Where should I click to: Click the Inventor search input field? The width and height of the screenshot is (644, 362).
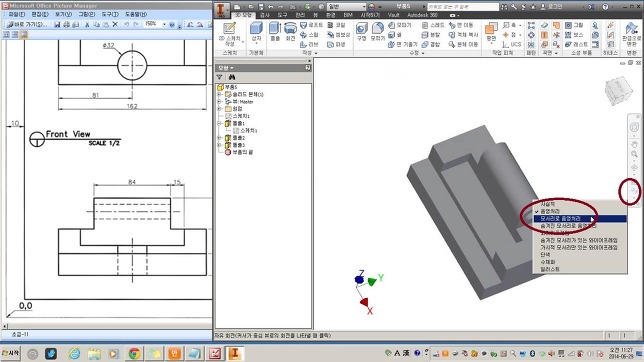tap(463, 7)
